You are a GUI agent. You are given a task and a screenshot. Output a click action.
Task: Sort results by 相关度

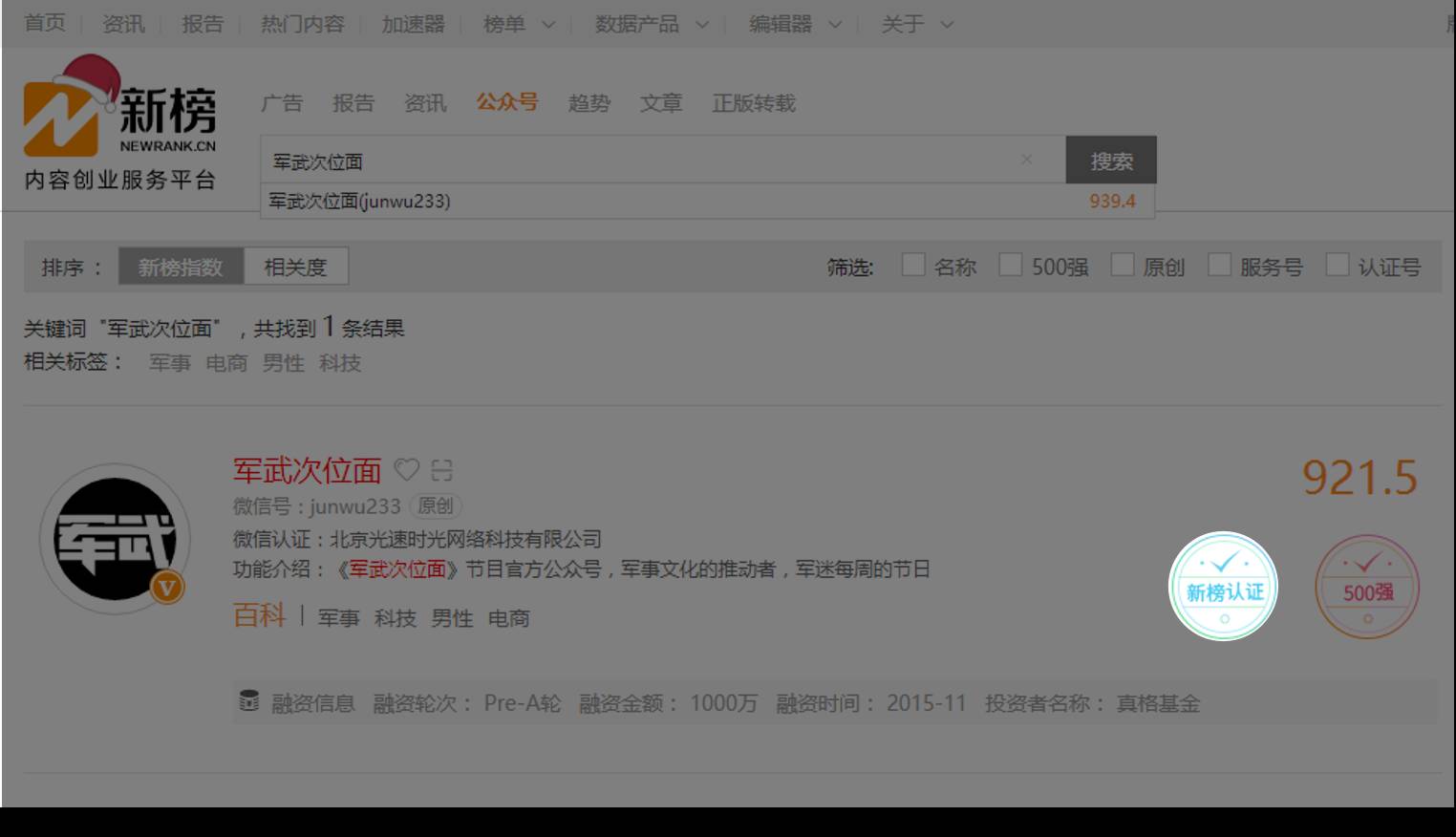[x=295, y=267]
